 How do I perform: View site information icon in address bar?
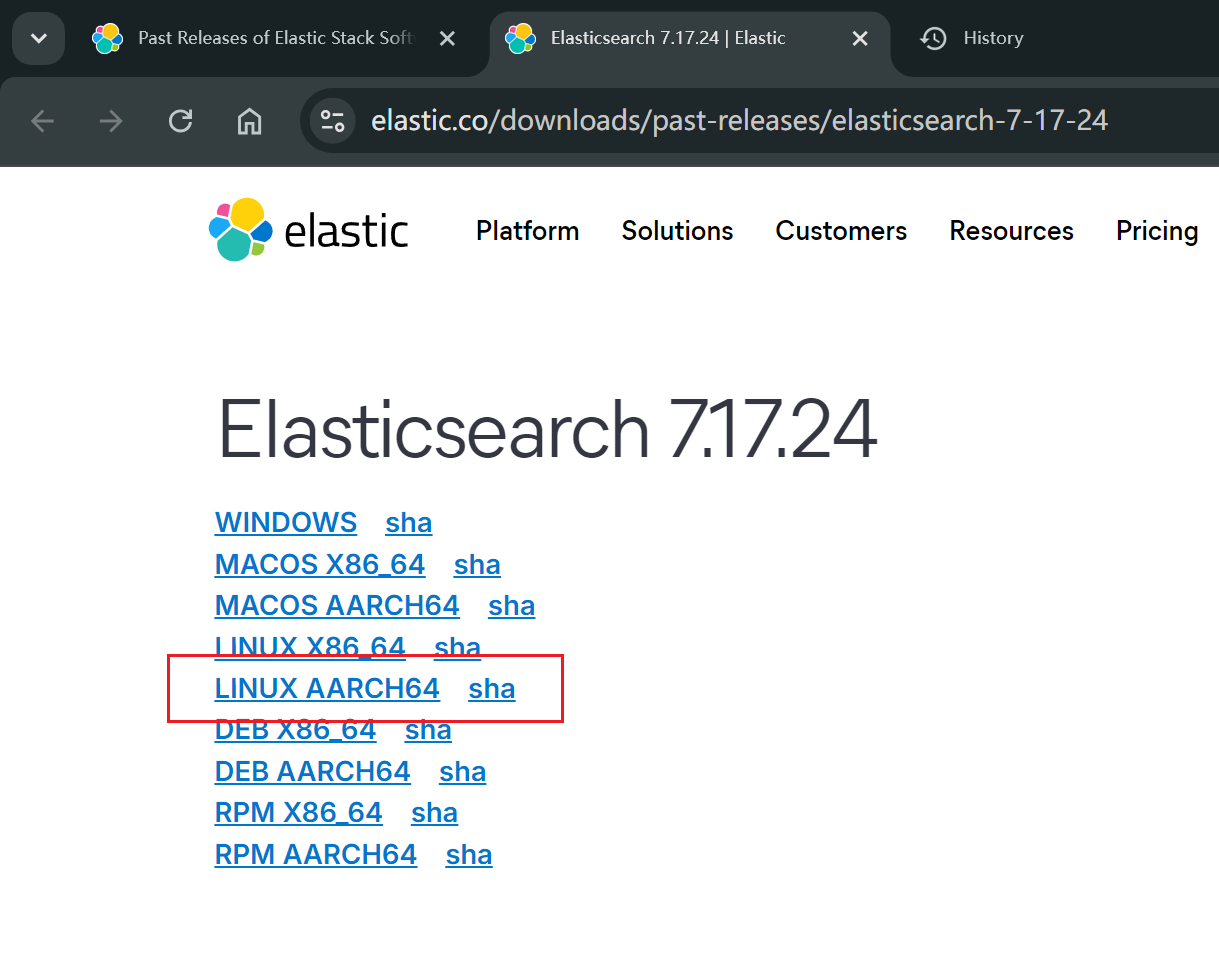pyautogui.click(x=332, y=121)
